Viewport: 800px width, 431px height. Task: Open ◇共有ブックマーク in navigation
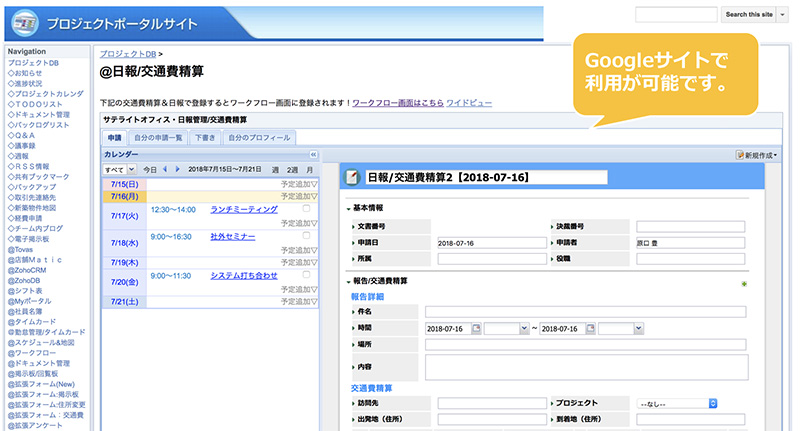coord(38,176)
